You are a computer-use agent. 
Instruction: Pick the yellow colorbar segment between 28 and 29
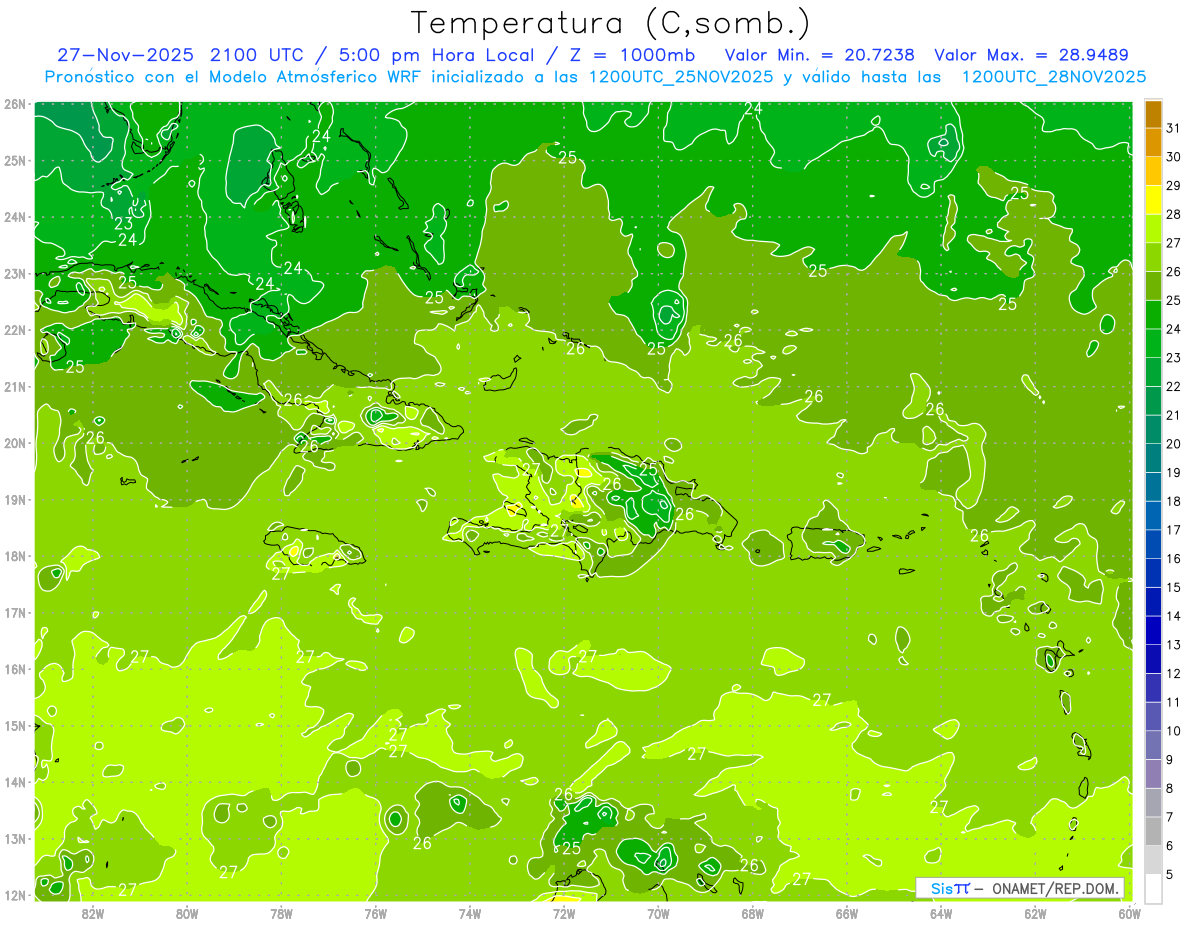(1153, 200)
